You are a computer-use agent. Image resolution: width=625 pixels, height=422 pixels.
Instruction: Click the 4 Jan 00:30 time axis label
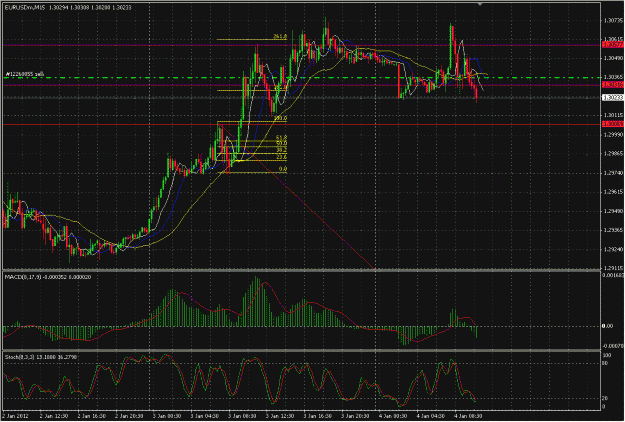pos(393,416)
